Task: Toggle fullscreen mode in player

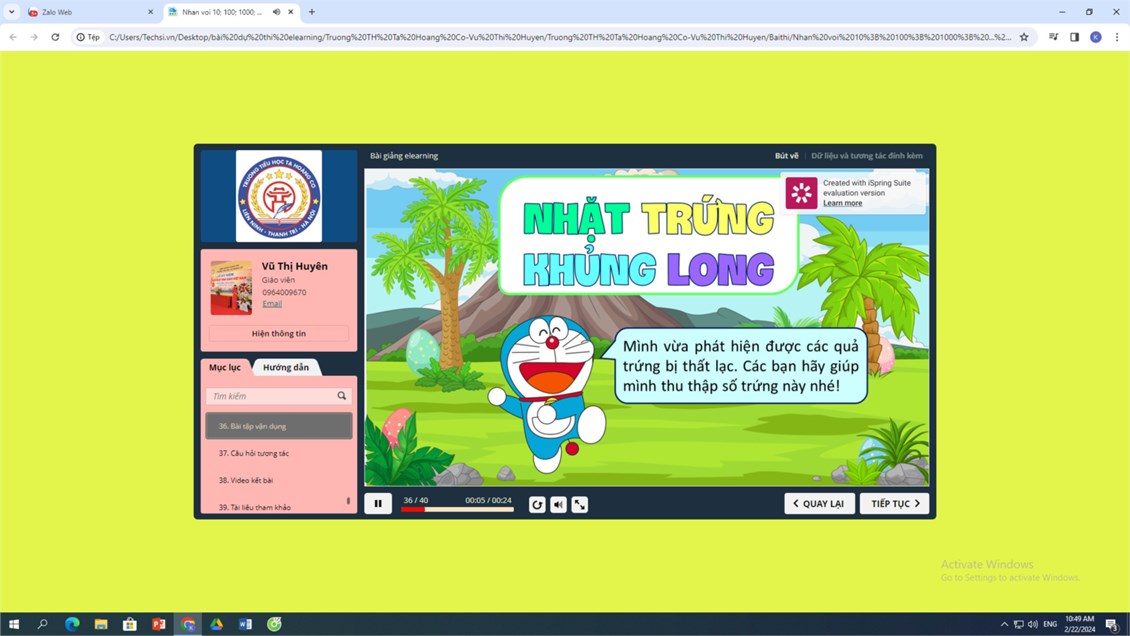Action: click(x=579, y=504)
